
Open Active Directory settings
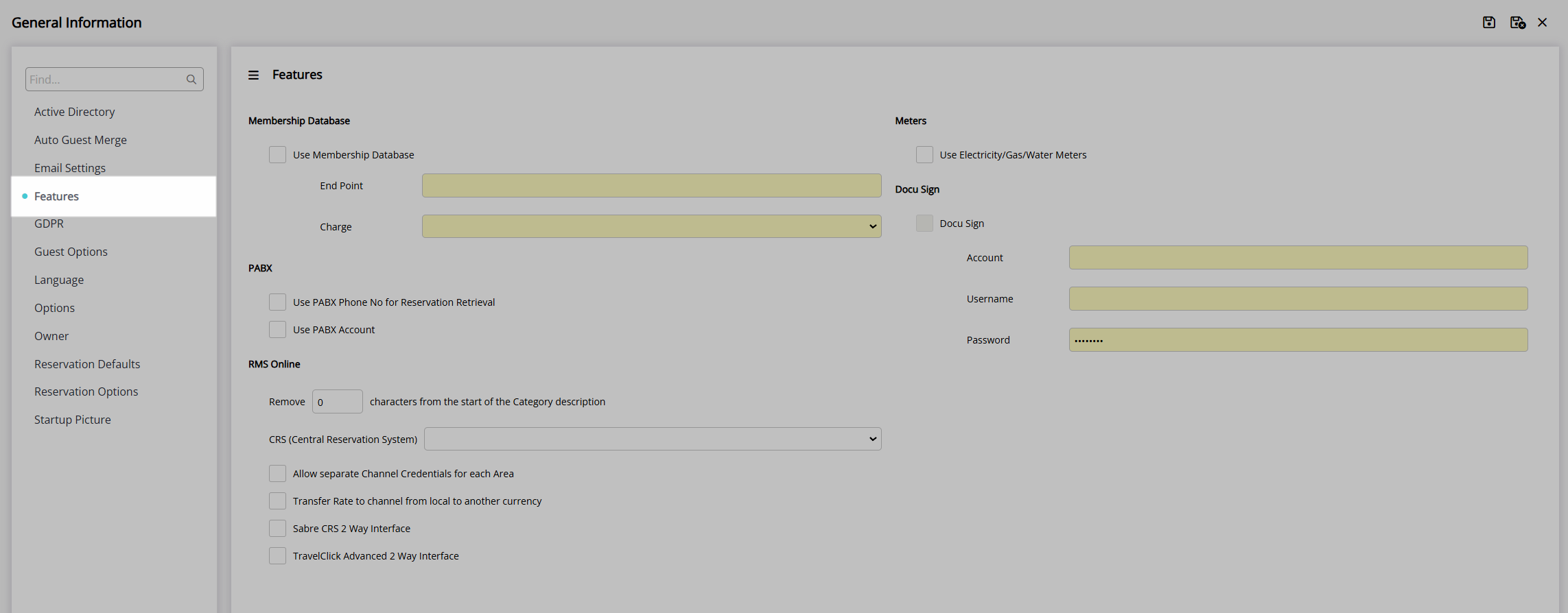(x=74, y=112)
